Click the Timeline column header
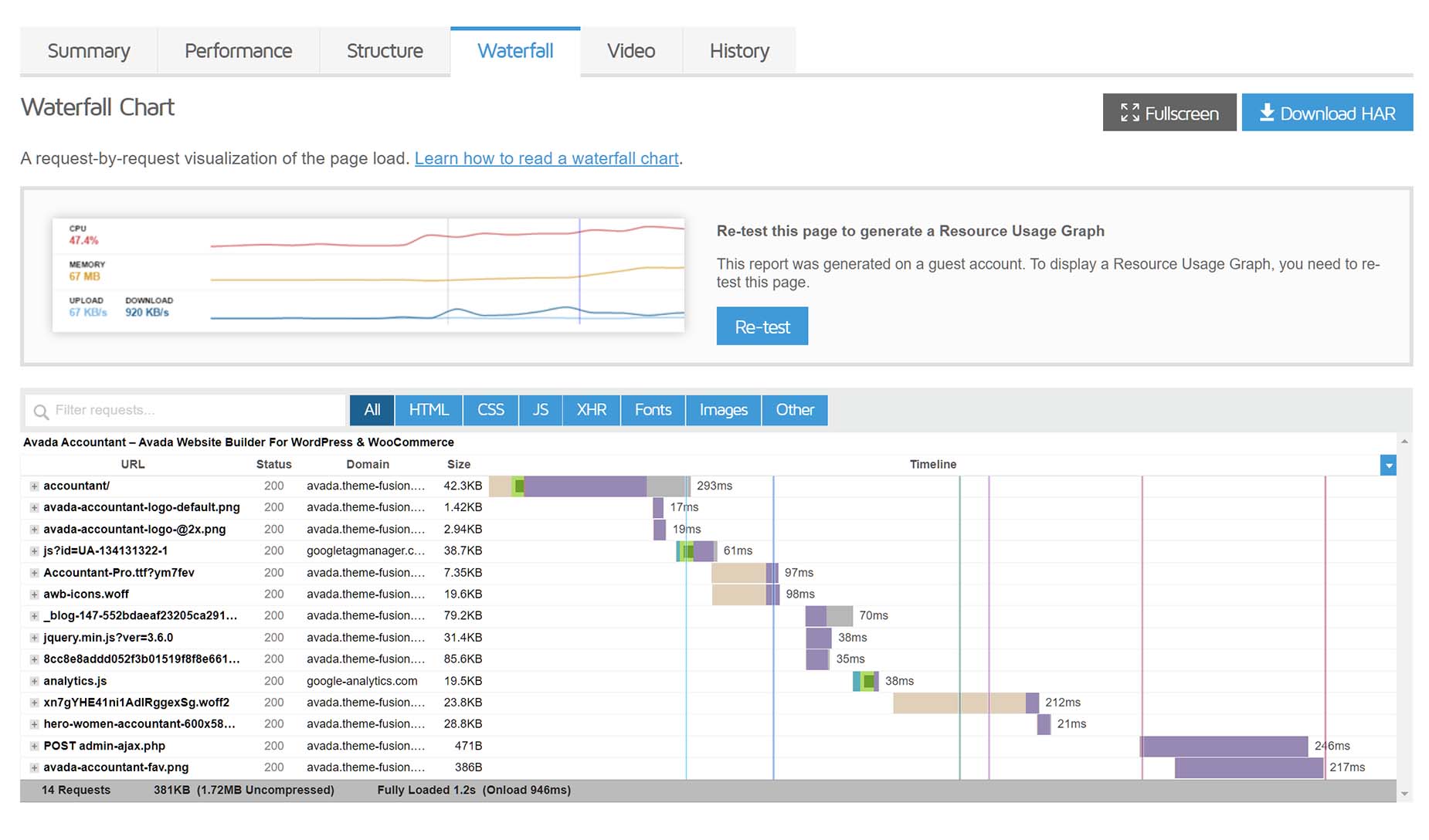 (933, 464)
